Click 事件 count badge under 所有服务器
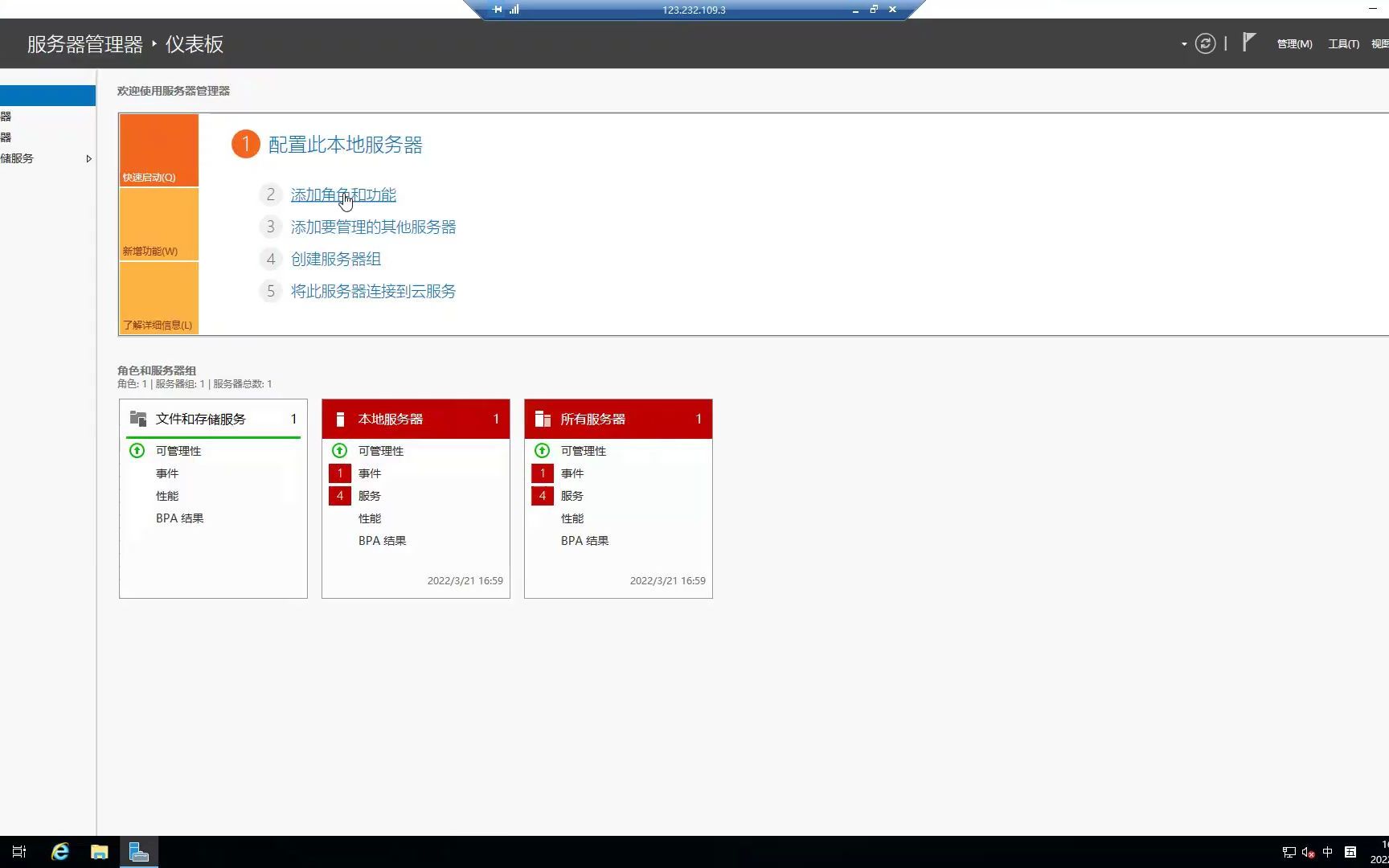Image resolution: width=1389 pixels, height=868 pixels. [542, 473]
